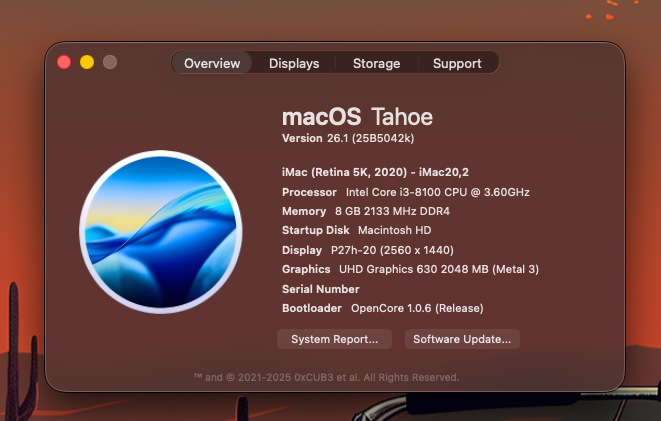Click the 0xCUB3 copyright notice
The width and height of the screenshot is (661, 421).
[326, 377]
